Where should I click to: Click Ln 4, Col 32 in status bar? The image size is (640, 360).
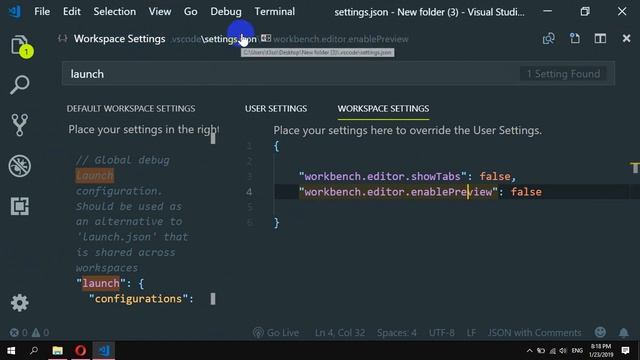[340, 333]
